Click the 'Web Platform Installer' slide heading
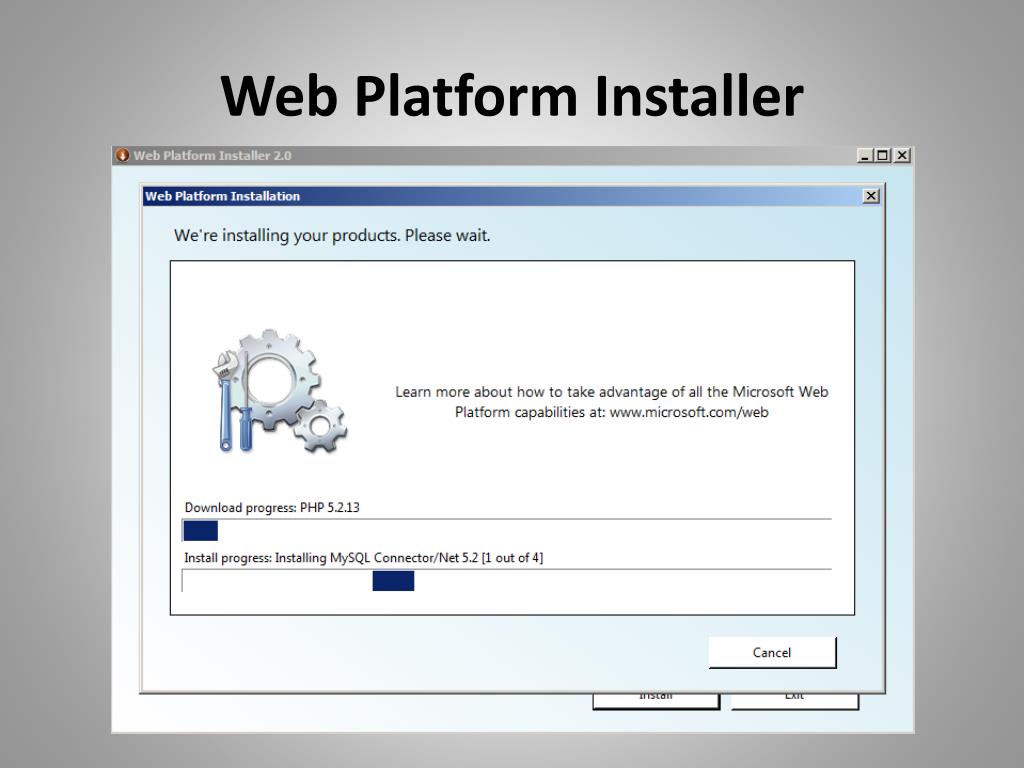The image size is (1024, 768). tap(512, 96)
